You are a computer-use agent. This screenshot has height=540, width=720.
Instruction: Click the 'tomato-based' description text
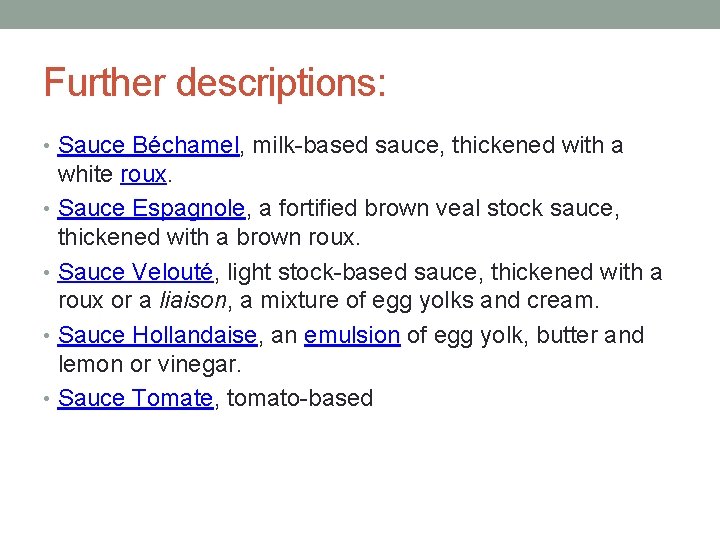[x=300, y=398]
